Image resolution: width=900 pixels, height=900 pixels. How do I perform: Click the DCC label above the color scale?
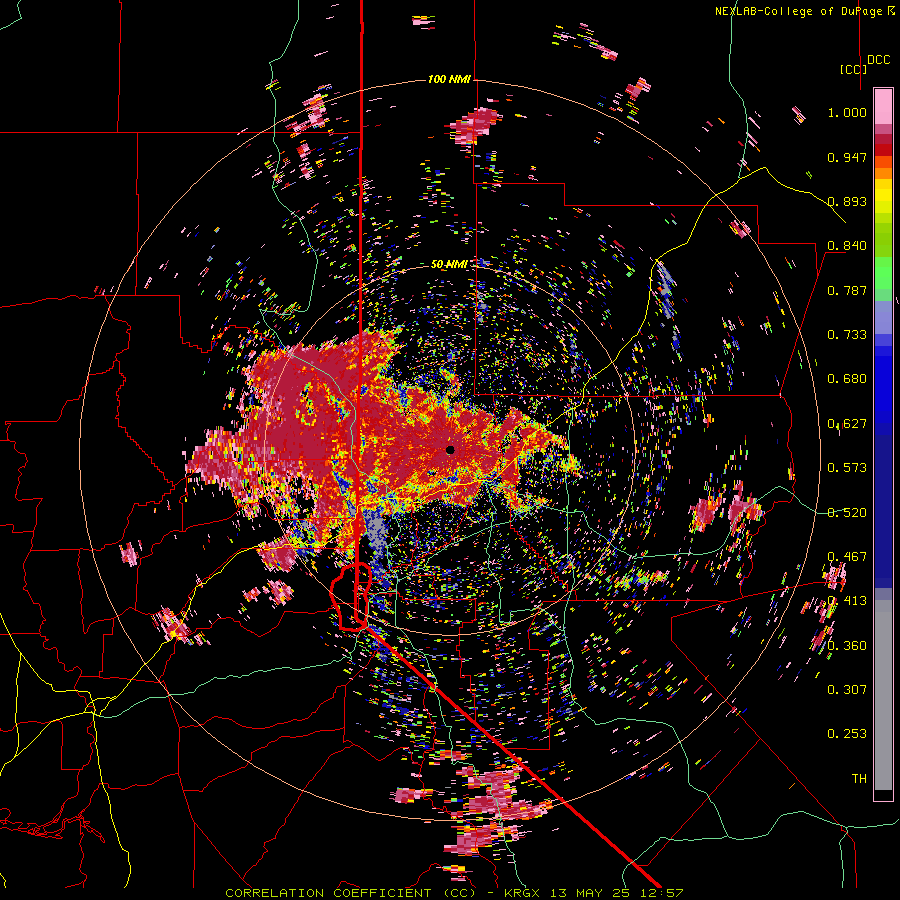878,60
